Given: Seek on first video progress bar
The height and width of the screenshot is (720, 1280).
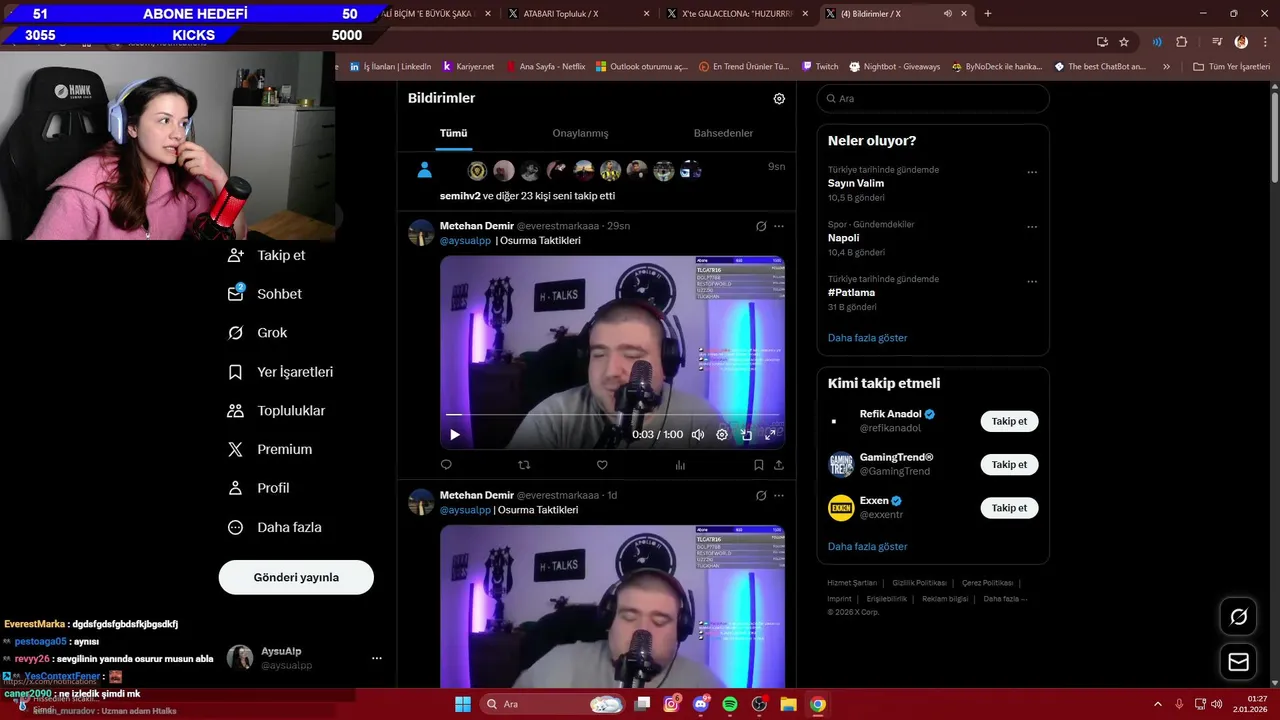Looking at the screenshot, I should pyautogui.click(x=612, y=414).
